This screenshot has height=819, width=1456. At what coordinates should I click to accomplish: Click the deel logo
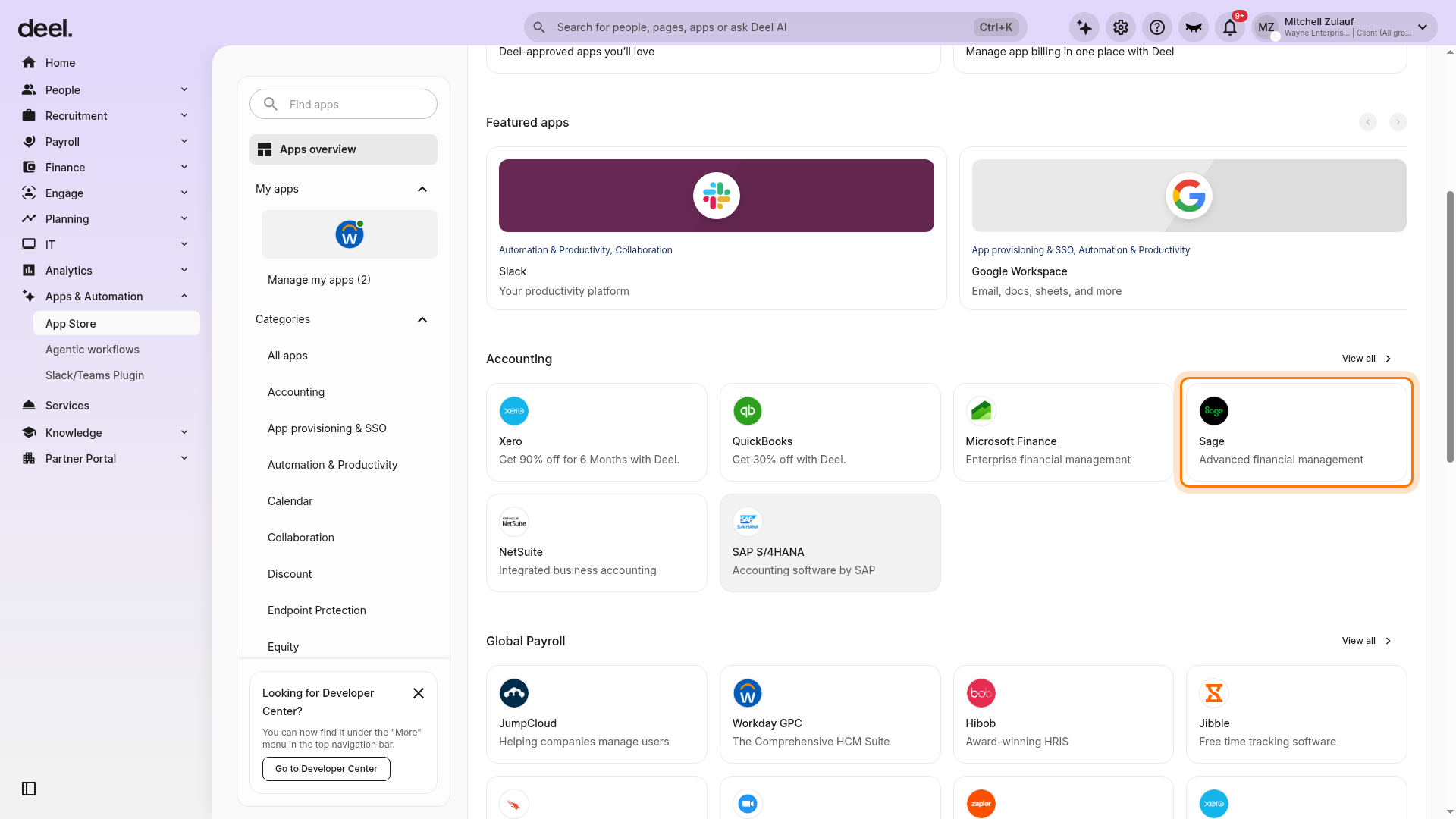point(45,29)
